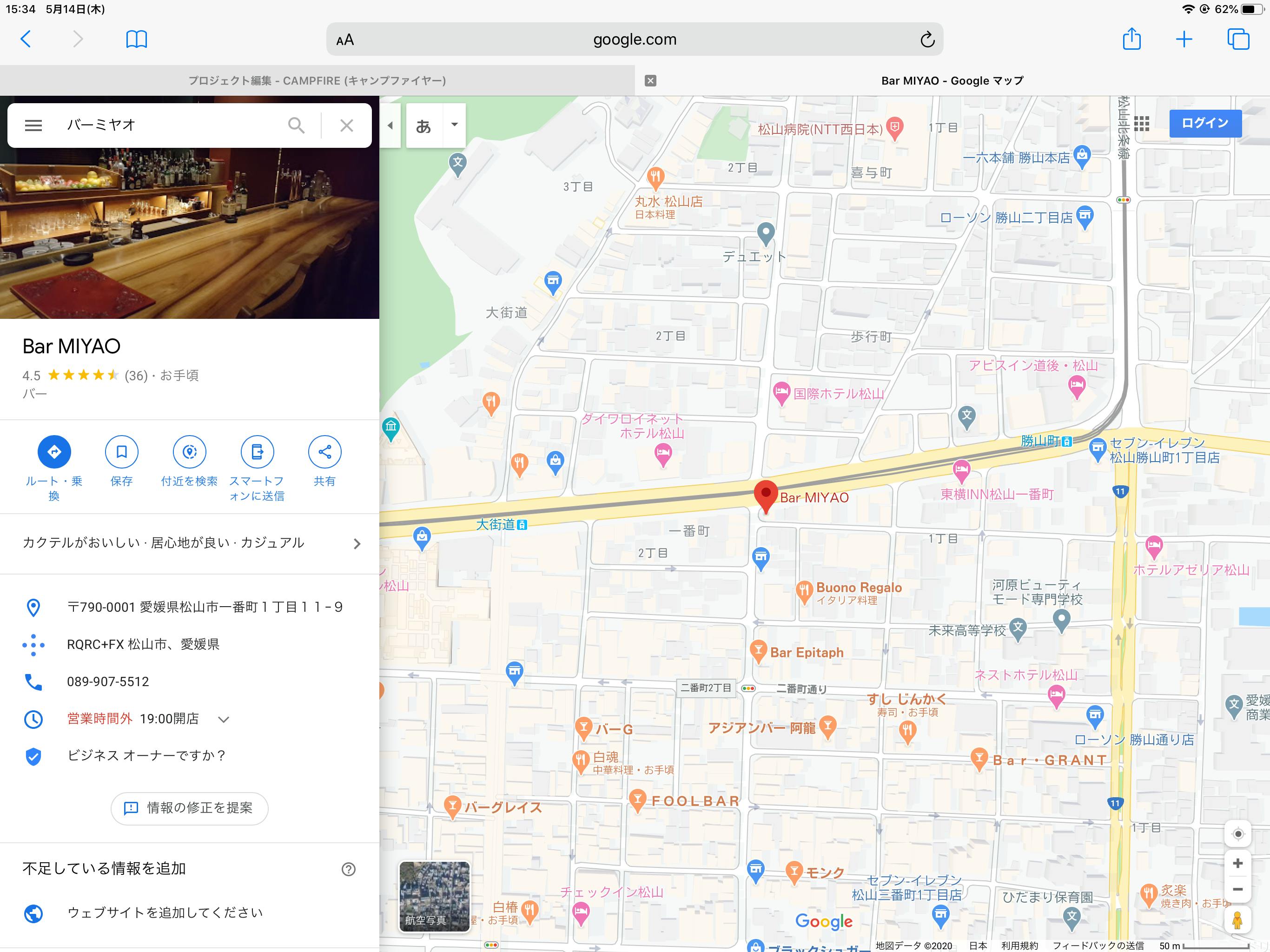Send to smartphone icon
Viewport: 1270px width, 952px height.
(257, 452)
